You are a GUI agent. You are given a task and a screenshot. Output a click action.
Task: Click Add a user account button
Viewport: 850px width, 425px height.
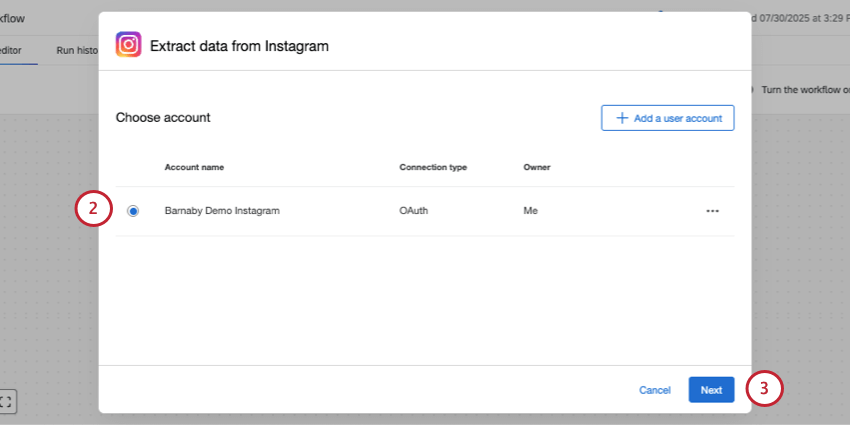[x=667, y=118]
